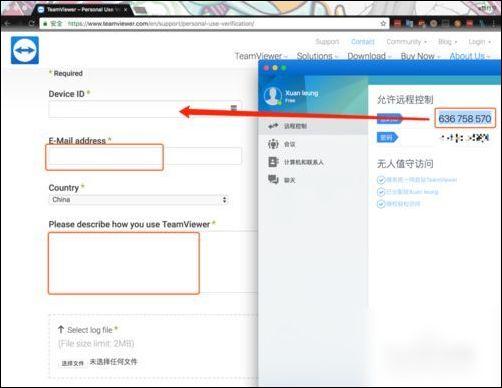Click the small icon inside Device ID field
The width and height of the screenshot is (502, 388).
point(234,108)
